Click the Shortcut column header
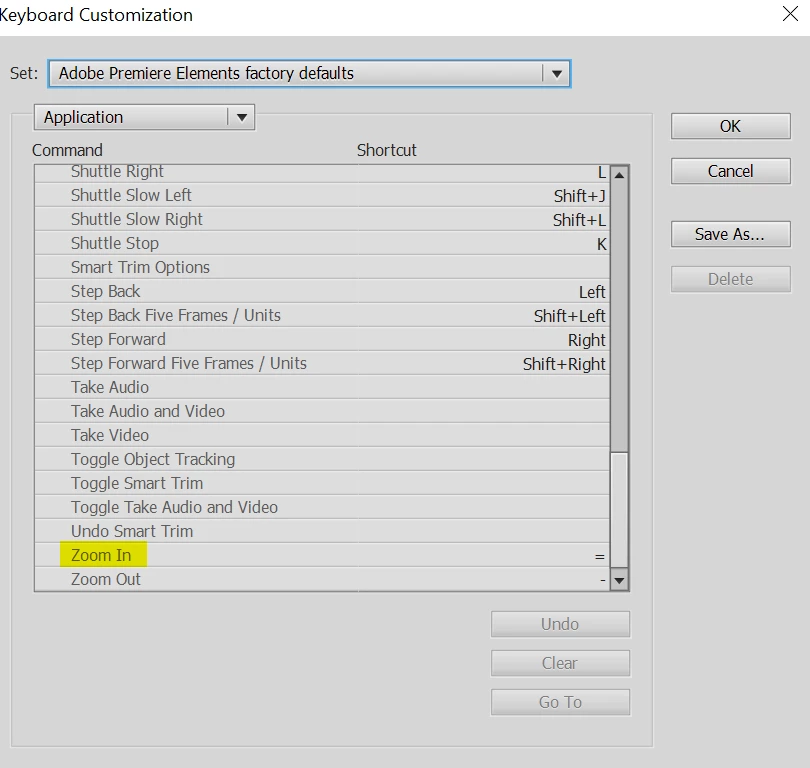810x768 pixels. point(386,150)
